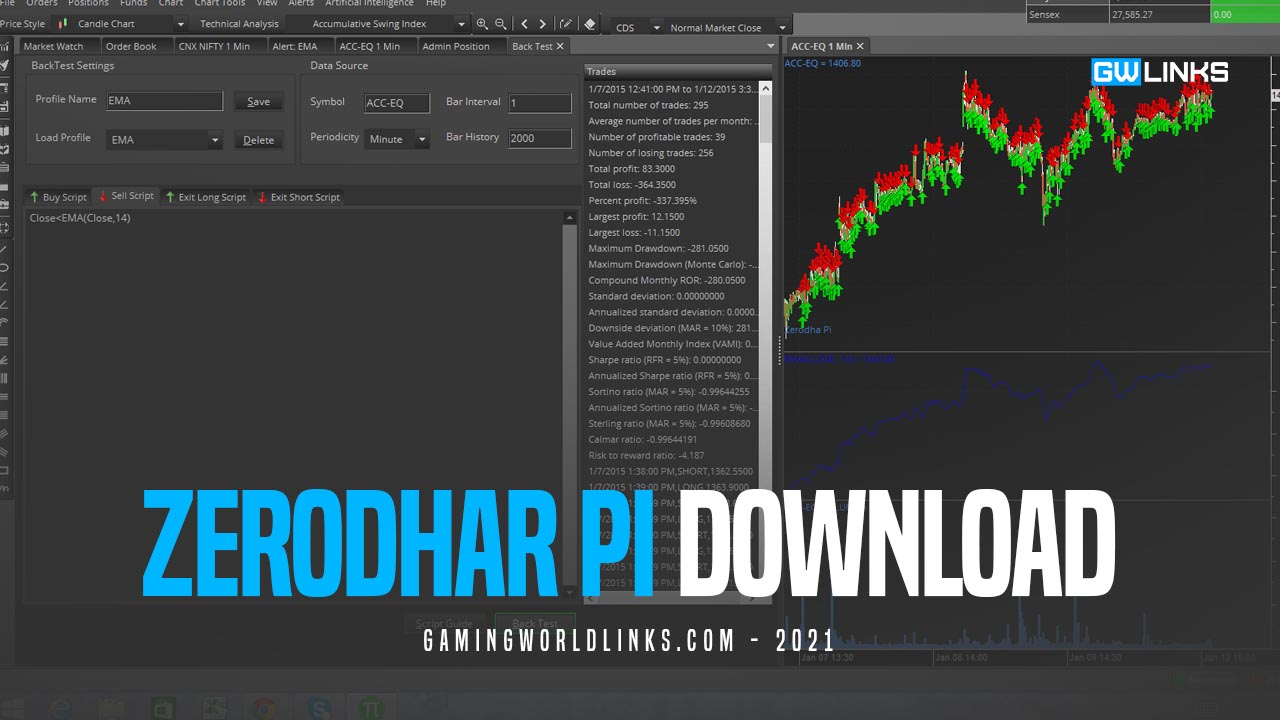The image size is (1280, 720).
Task: Pick the ellipse drawing tool in left sidebar
Action: (x=5, y=267)
